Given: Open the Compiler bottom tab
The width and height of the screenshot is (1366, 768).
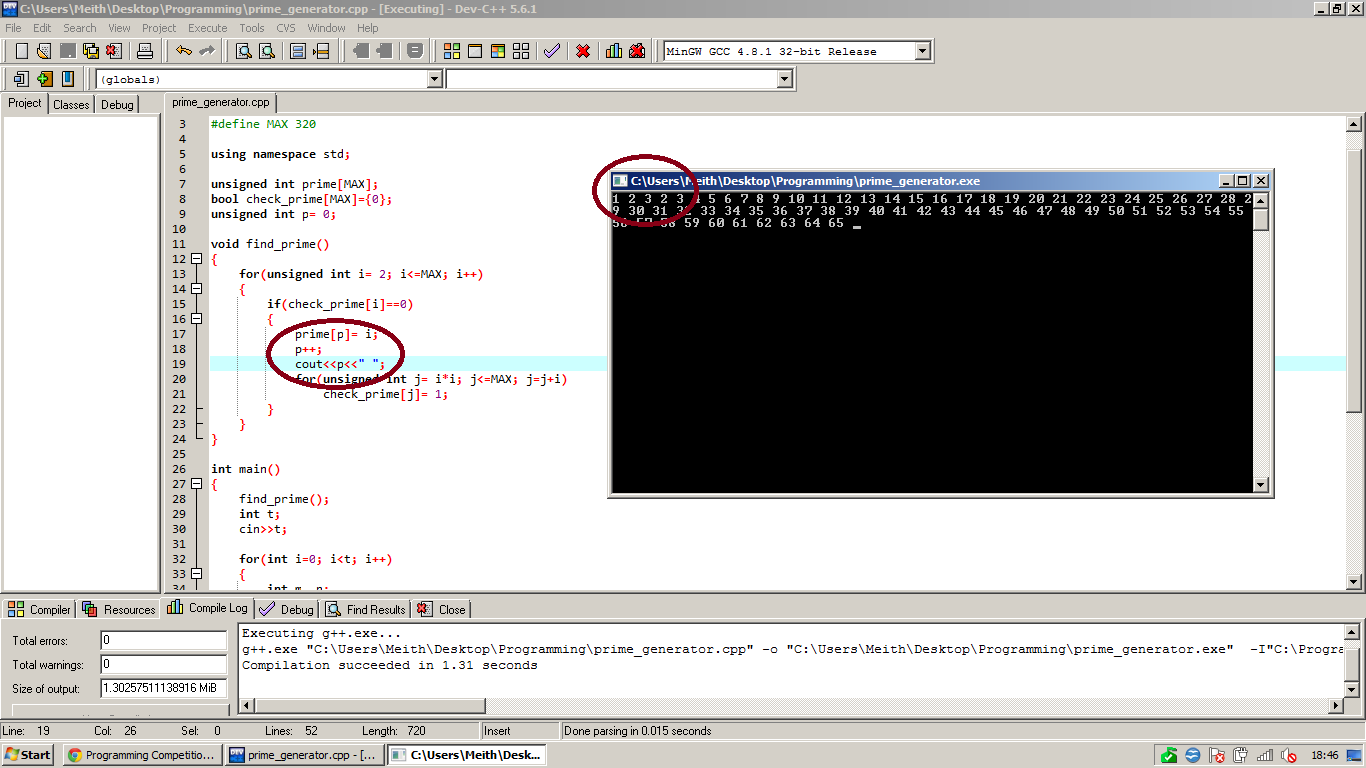Looking at the screenshot, I should tap(39, 609).
